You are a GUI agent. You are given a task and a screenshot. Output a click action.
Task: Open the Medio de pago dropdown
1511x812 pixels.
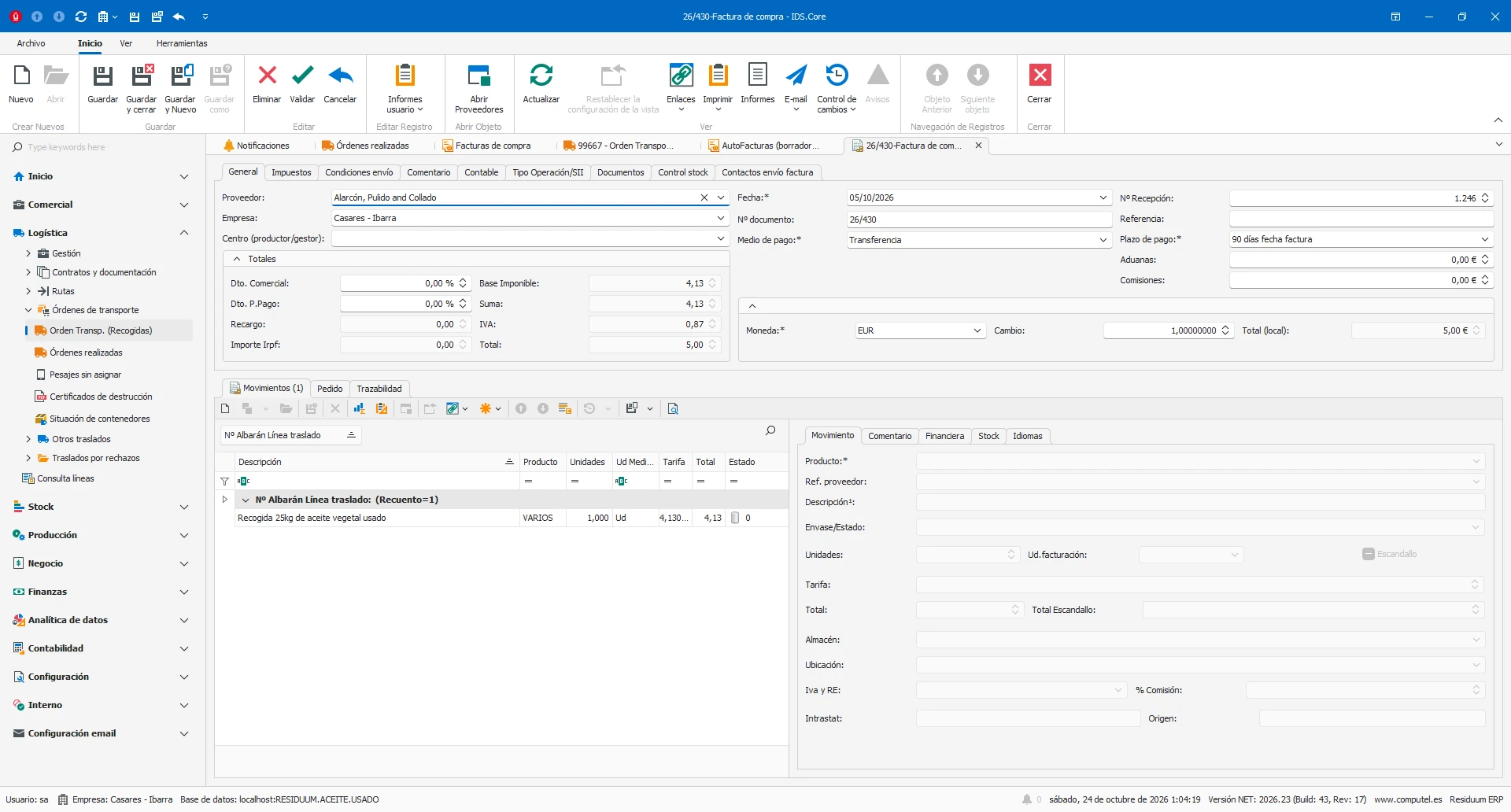(x=1103, y=240)
